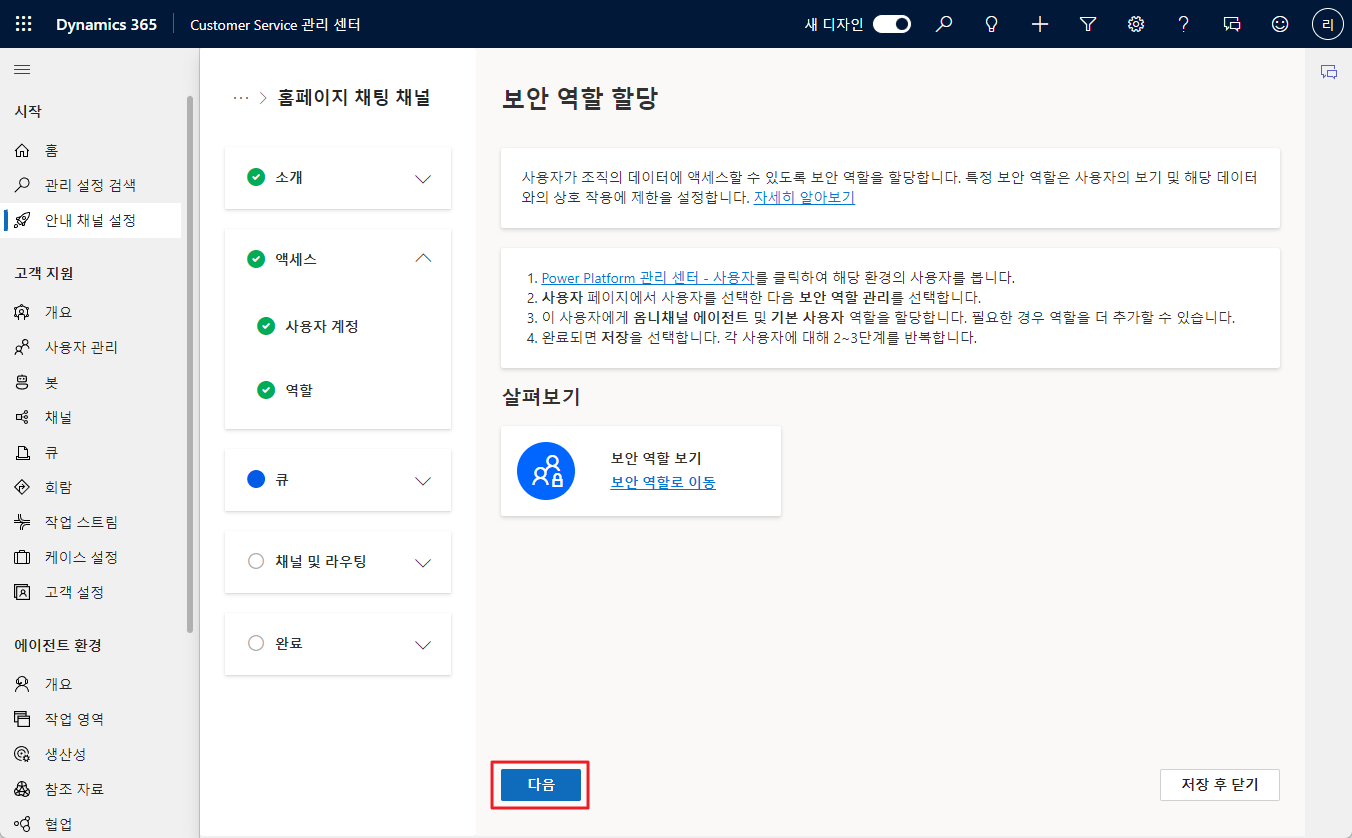Click the blue security roles icon
Image resolution: width=1352 pixels, height=838 pixels.
(x=546, y=471)
